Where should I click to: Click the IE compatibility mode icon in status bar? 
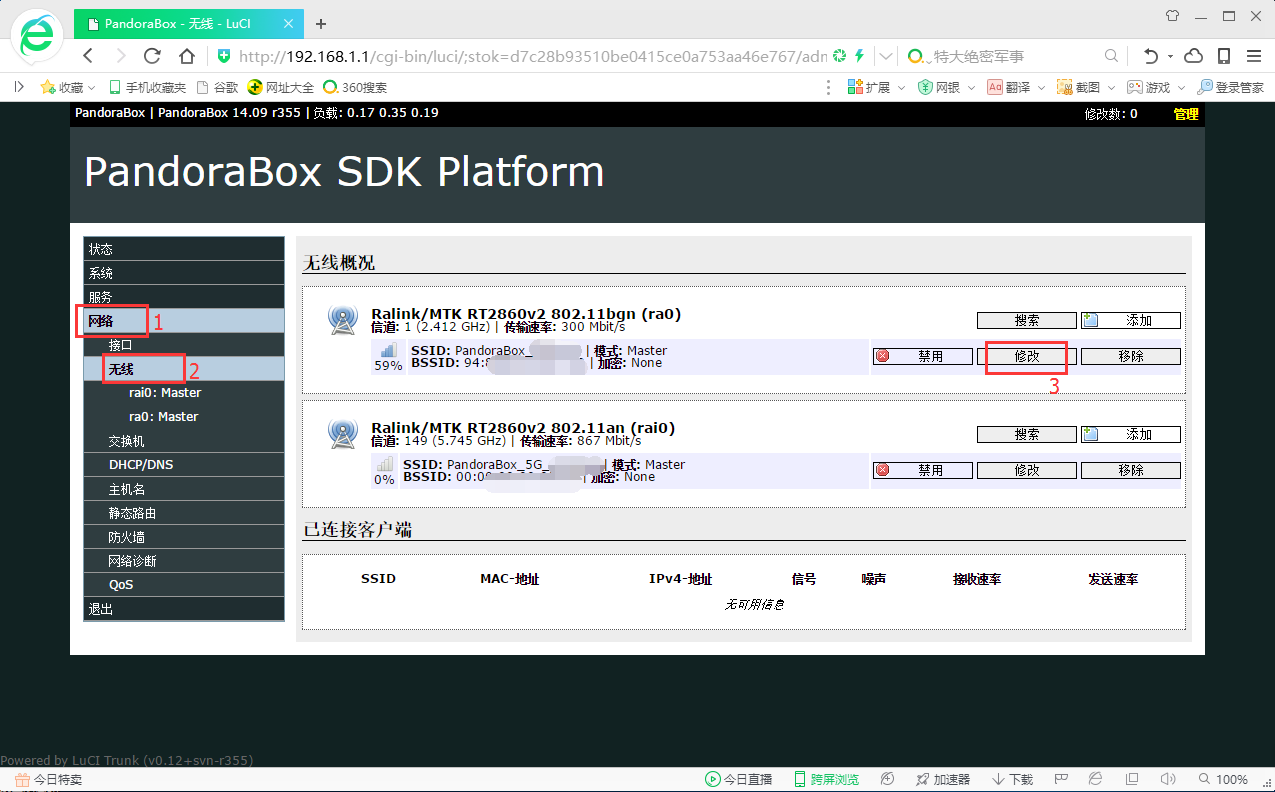[x=1095, y=779]
